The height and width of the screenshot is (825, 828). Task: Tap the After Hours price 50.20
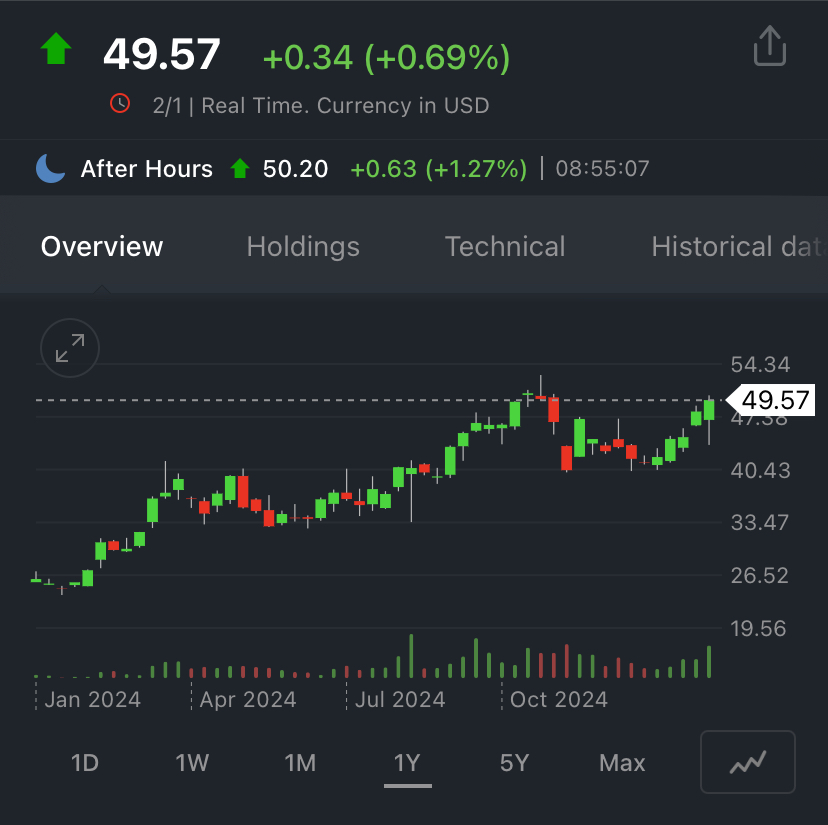(x=296, y=169)
